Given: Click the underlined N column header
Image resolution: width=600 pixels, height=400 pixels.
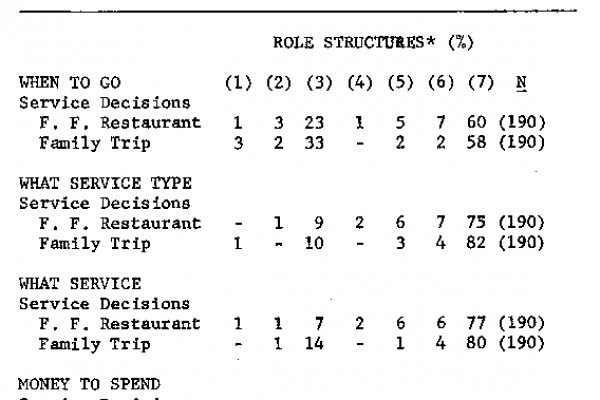Looking at the screenshot, I should (521, 83).
